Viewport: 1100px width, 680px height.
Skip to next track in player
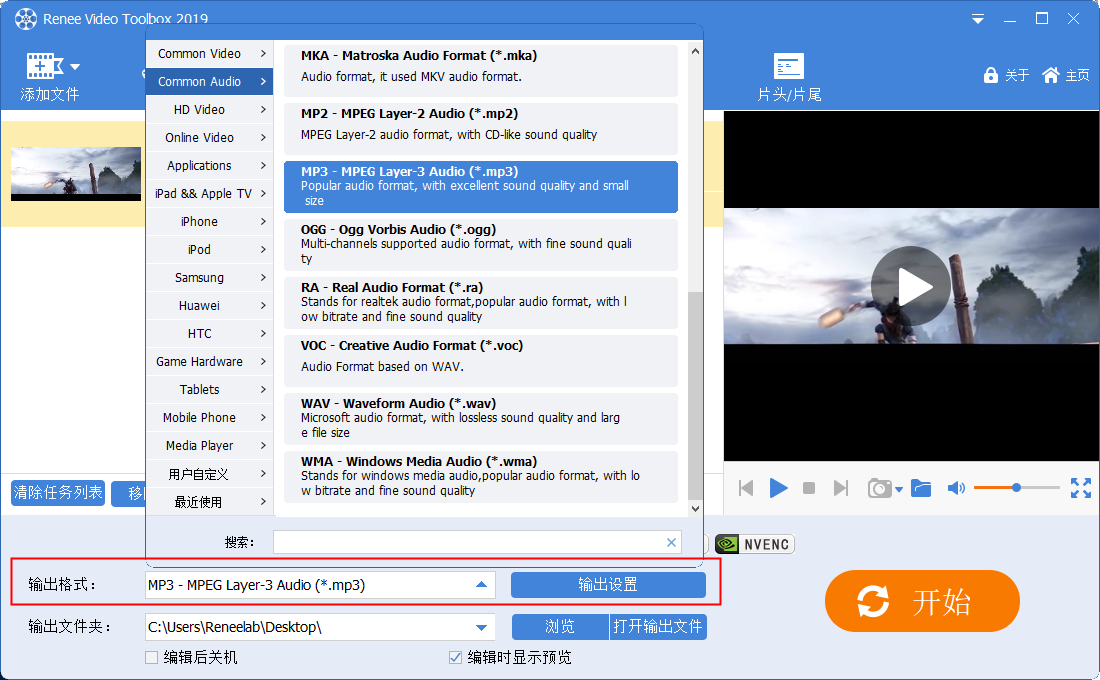[x=840, y=488]
